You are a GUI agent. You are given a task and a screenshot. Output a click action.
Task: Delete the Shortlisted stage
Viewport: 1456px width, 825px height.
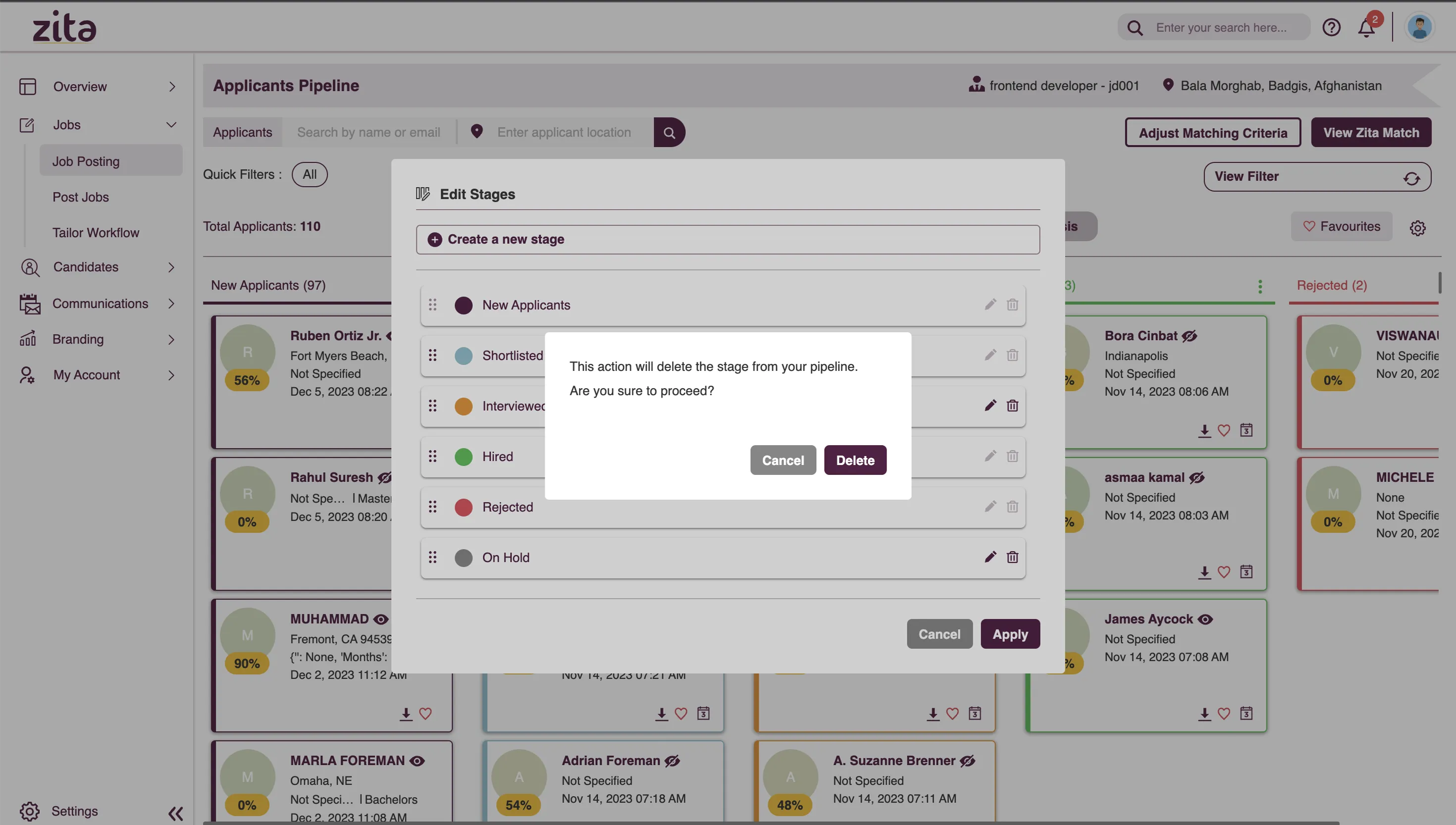(x=1012, y=355)
